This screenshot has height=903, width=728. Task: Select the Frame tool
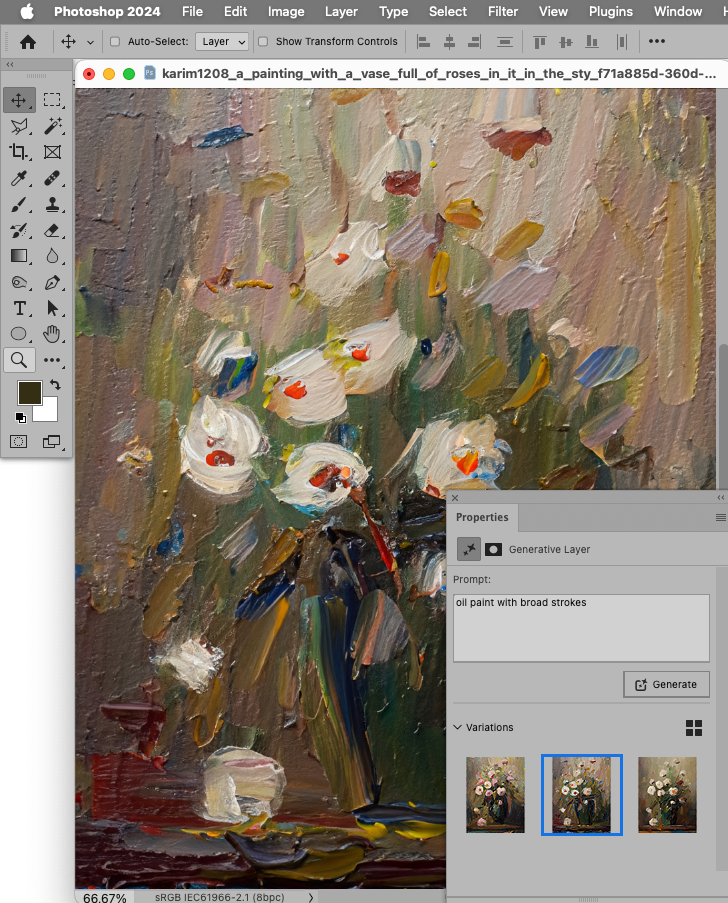[x=52, y=152]
